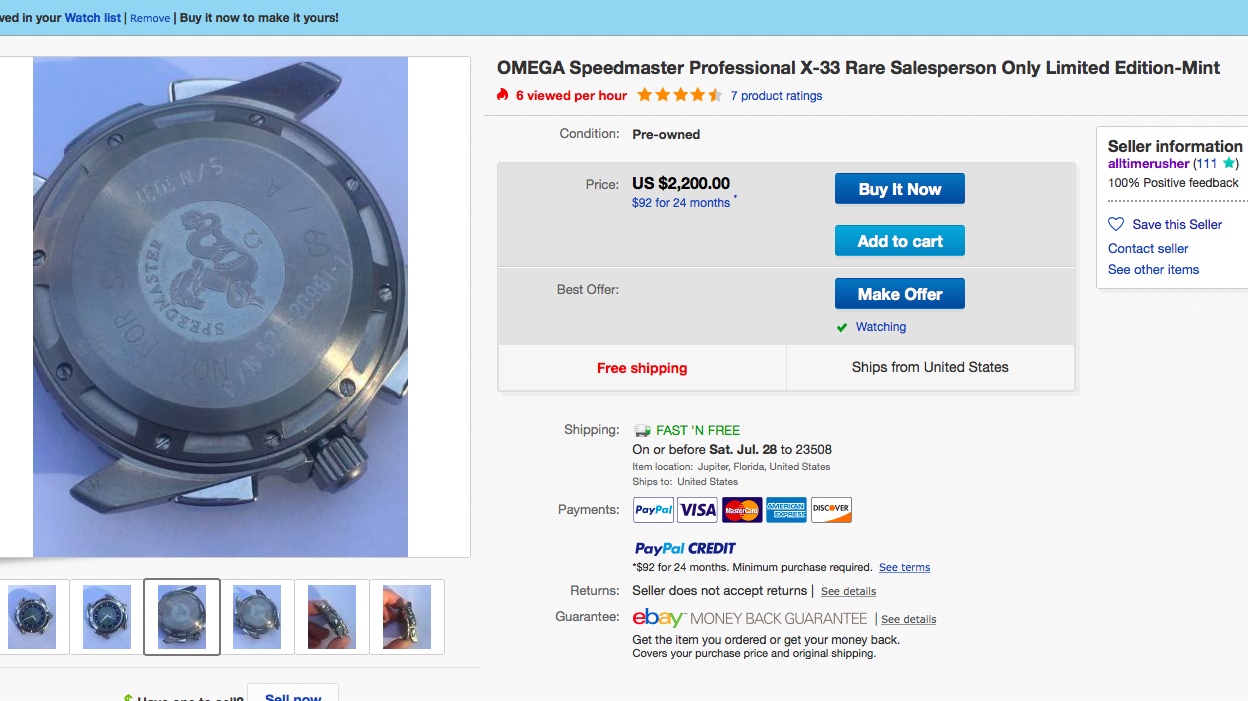Click the heart icon beside Save this Seller

1116,225
